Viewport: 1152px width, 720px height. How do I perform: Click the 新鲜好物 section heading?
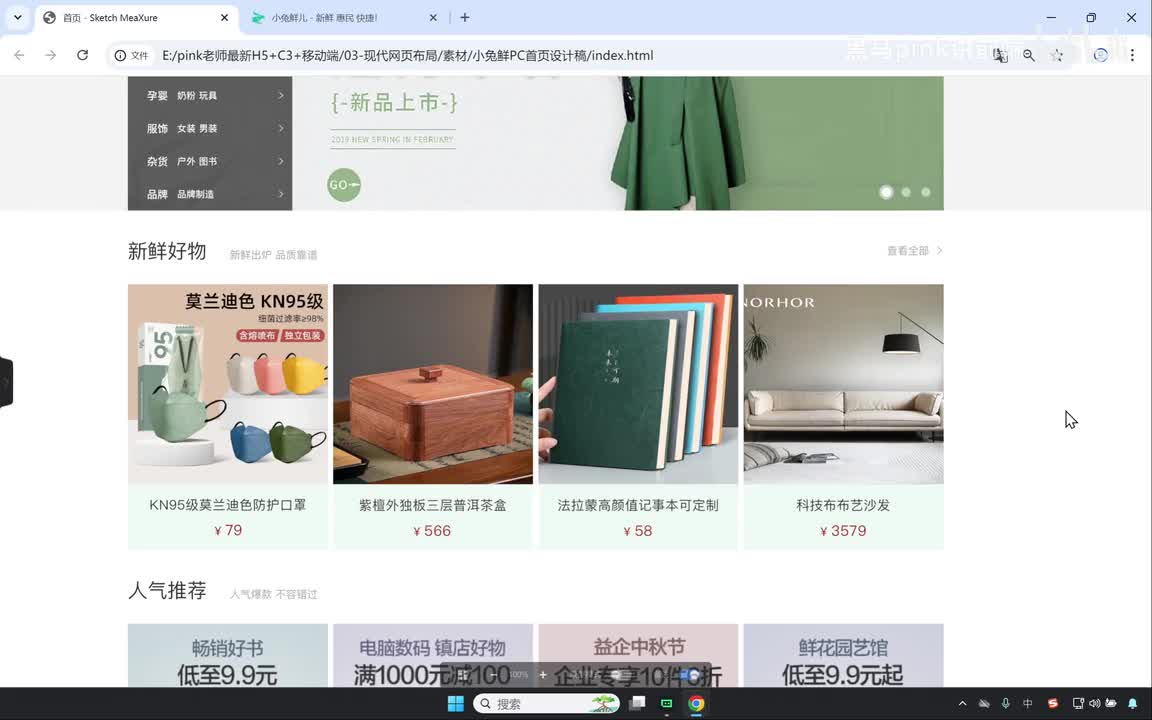167,251
